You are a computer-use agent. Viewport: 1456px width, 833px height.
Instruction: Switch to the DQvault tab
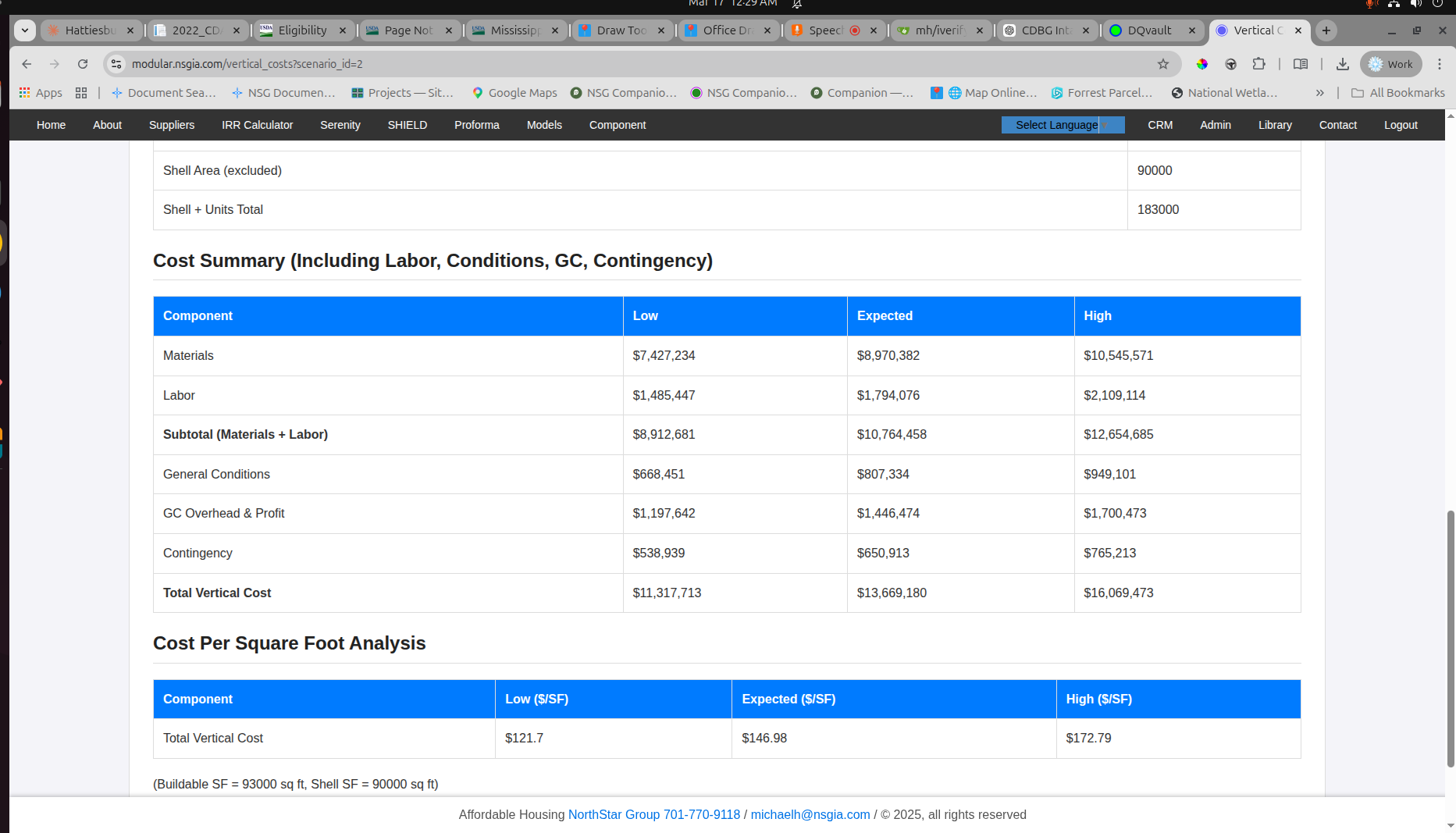(x=1151, y=30)
